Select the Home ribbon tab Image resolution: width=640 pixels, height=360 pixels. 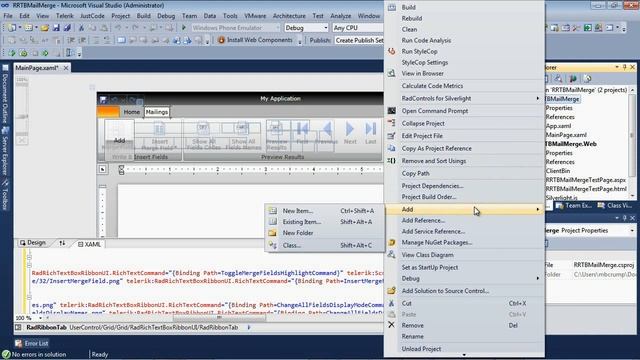point(131,112)
